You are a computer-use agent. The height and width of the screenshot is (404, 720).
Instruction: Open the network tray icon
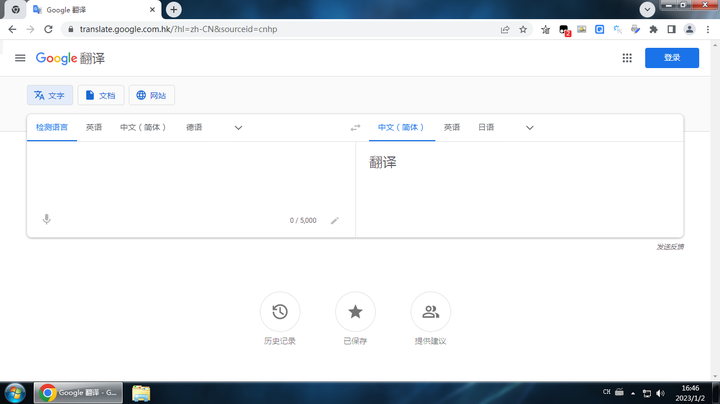point(647,393)
